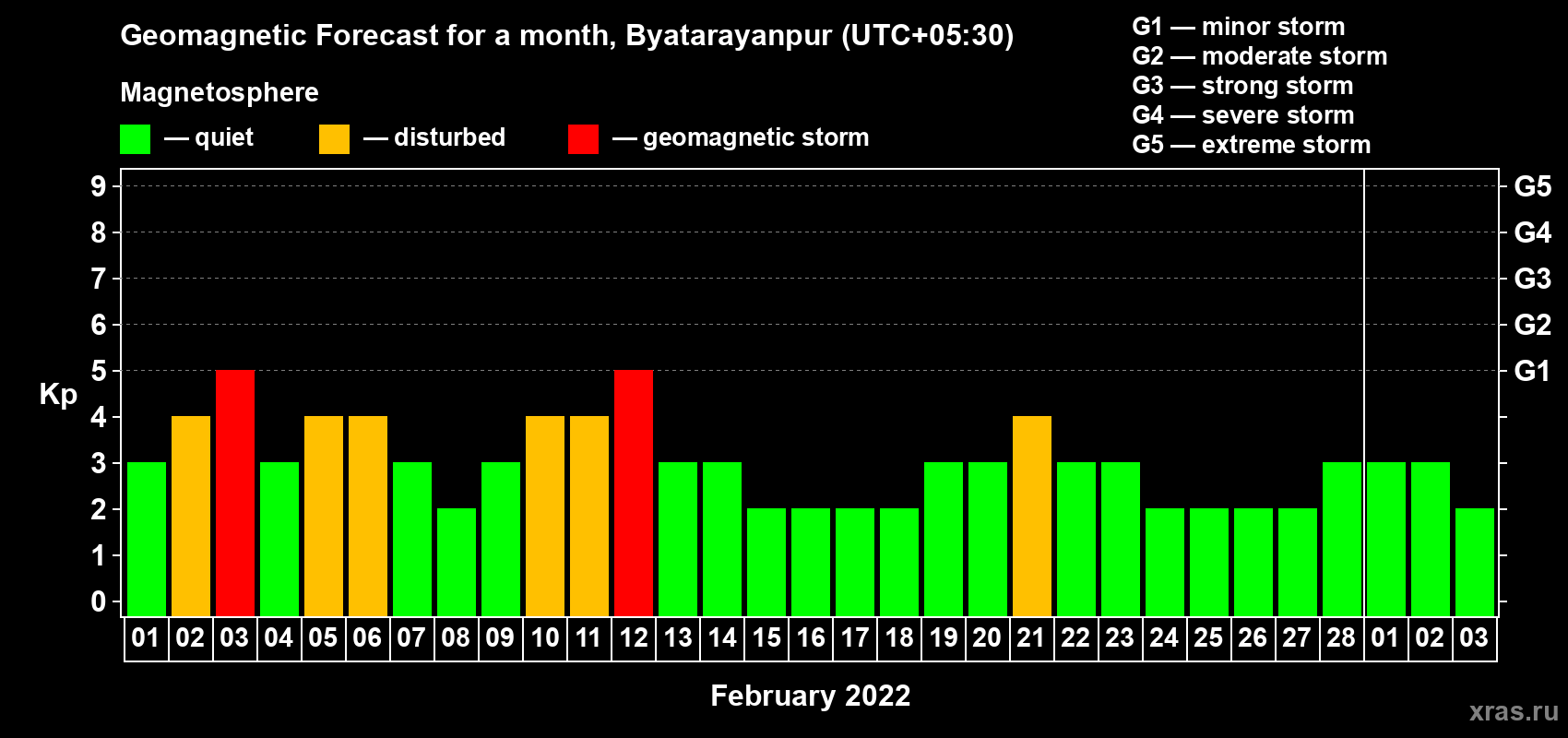Click the date label 19 on the axis

944,637
